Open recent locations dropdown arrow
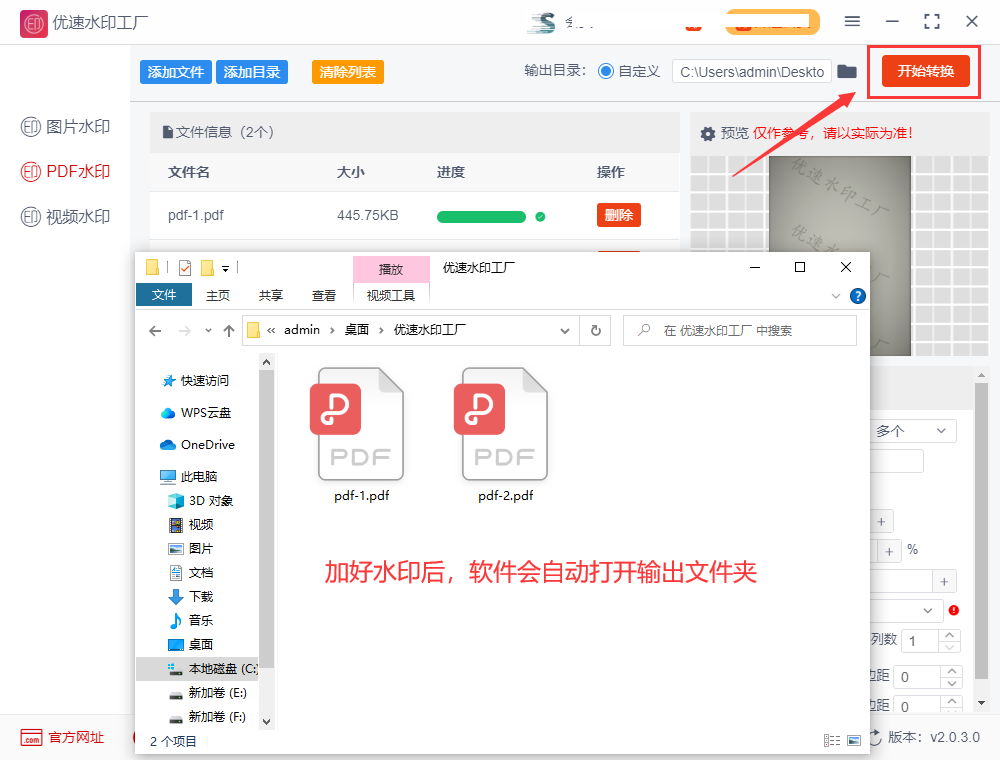The image size is (1000, 760). coord(208,330)
